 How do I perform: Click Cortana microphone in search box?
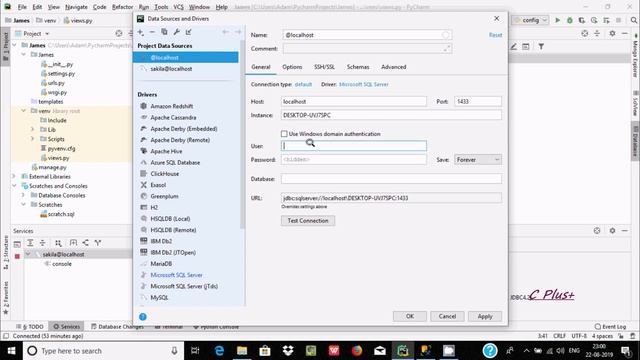tap(174, 351)
